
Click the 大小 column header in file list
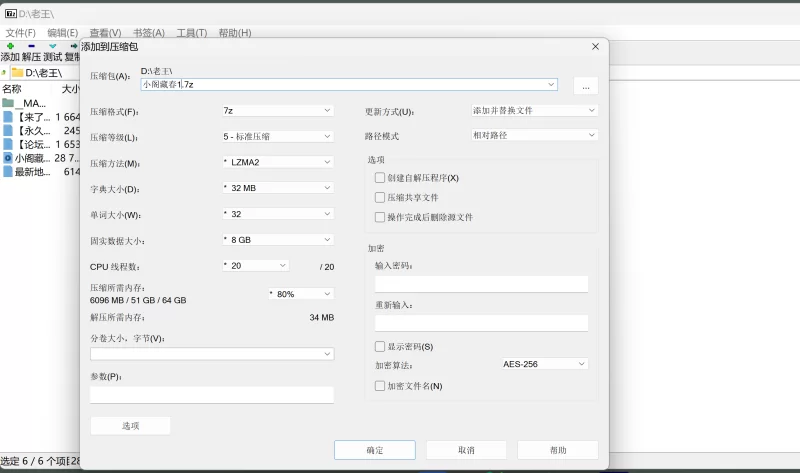[x=70, y=89]
